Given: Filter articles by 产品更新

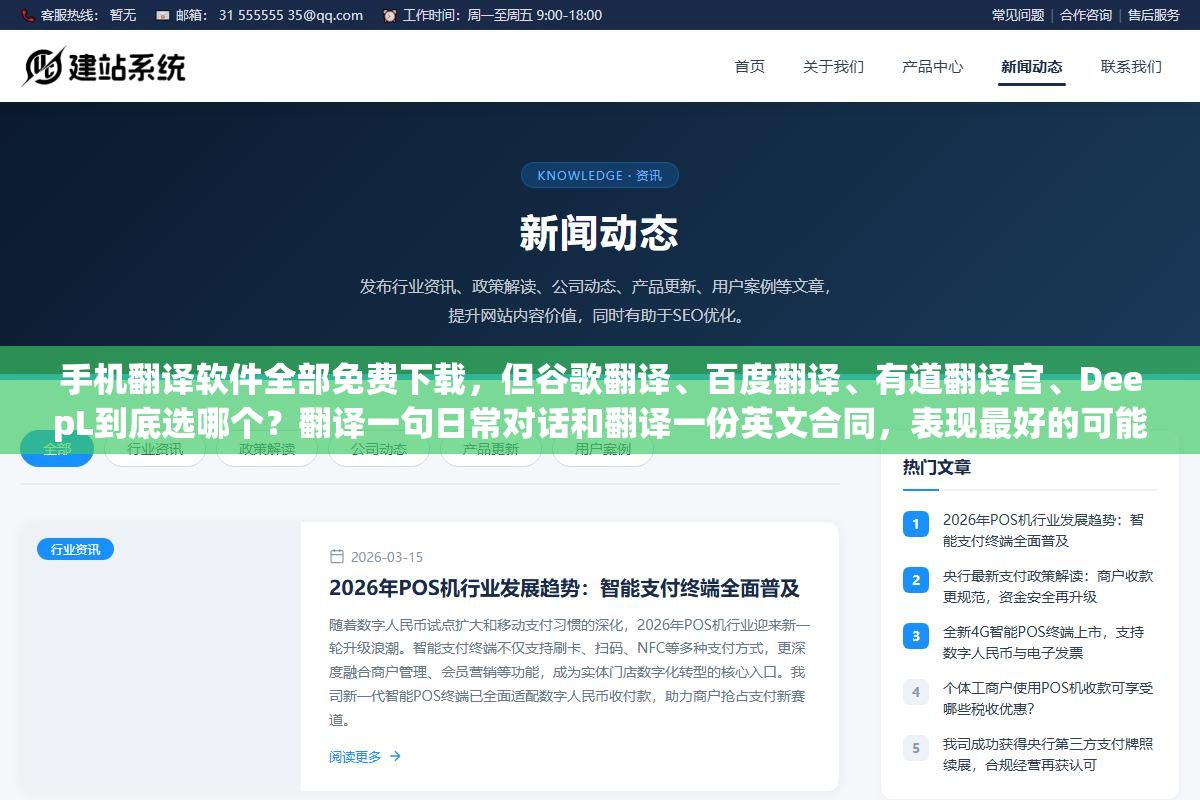Looking at the screenshot, I should coord(491,449).
